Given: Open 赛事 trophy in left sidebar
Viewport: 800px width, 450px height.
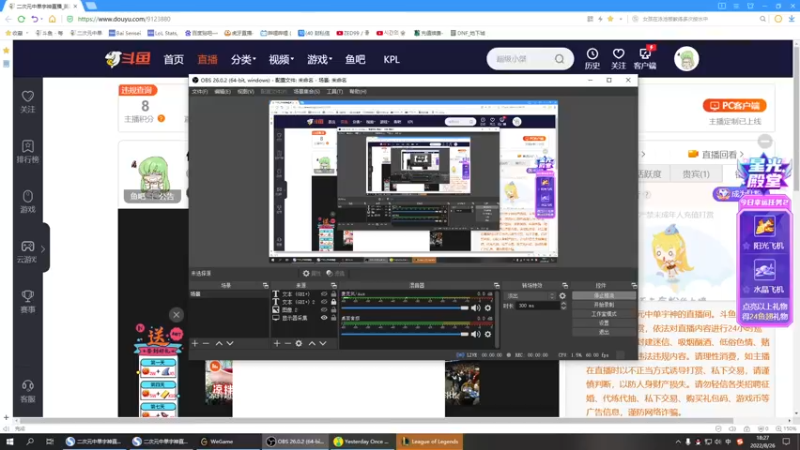Looking at the screenshot, I should [28, 302].
